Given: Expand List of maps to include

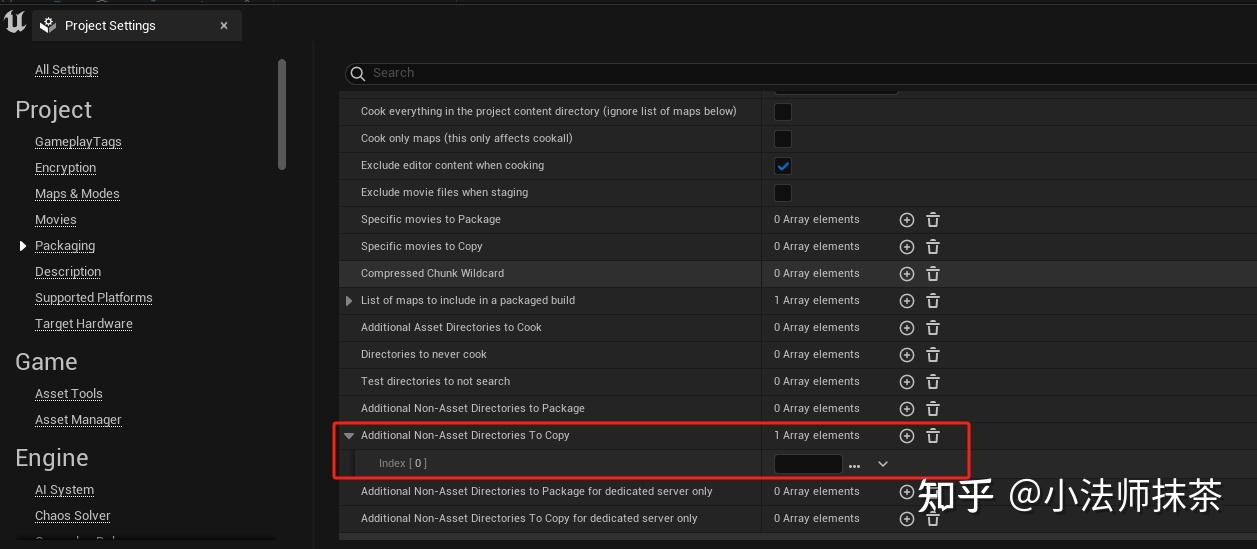Looking at the screenshot, I should 349,301.
